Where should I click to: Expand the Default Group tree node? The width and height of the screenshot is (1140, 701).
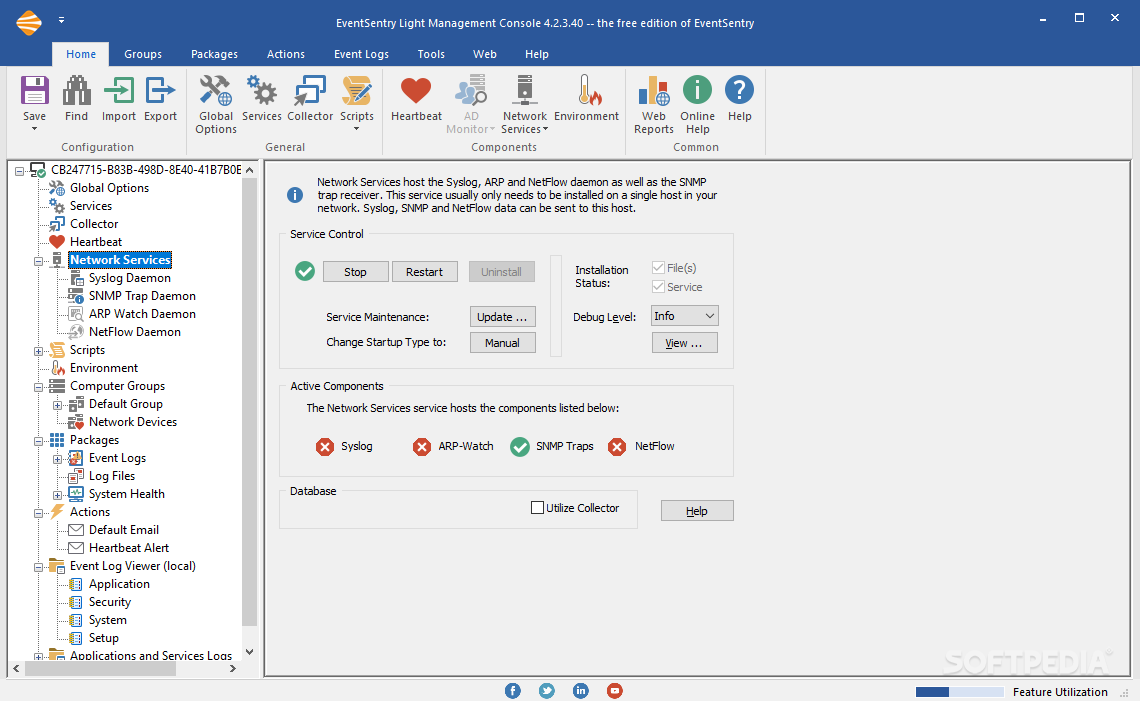pos(57,404)
